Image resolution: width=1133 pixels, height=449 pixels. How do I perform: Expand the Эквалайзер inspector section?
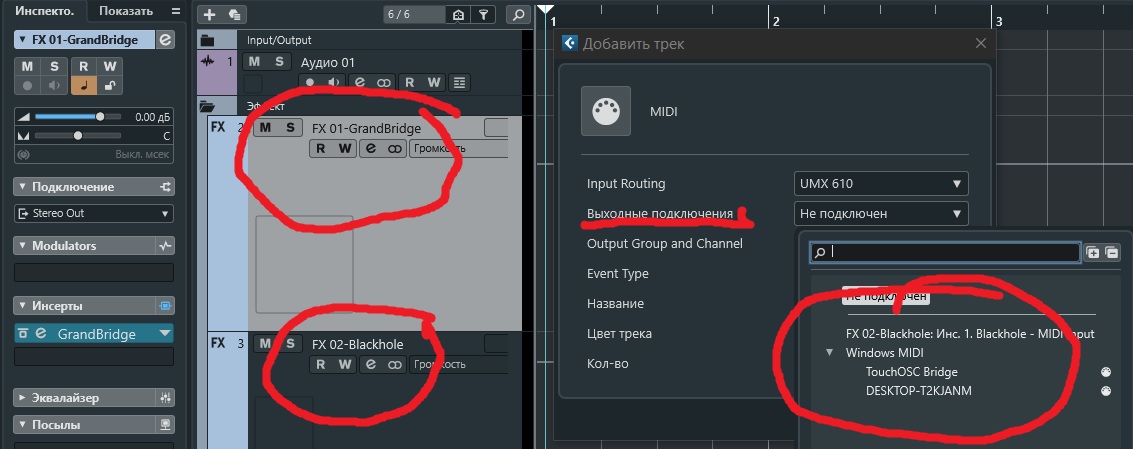click(22, 398)
